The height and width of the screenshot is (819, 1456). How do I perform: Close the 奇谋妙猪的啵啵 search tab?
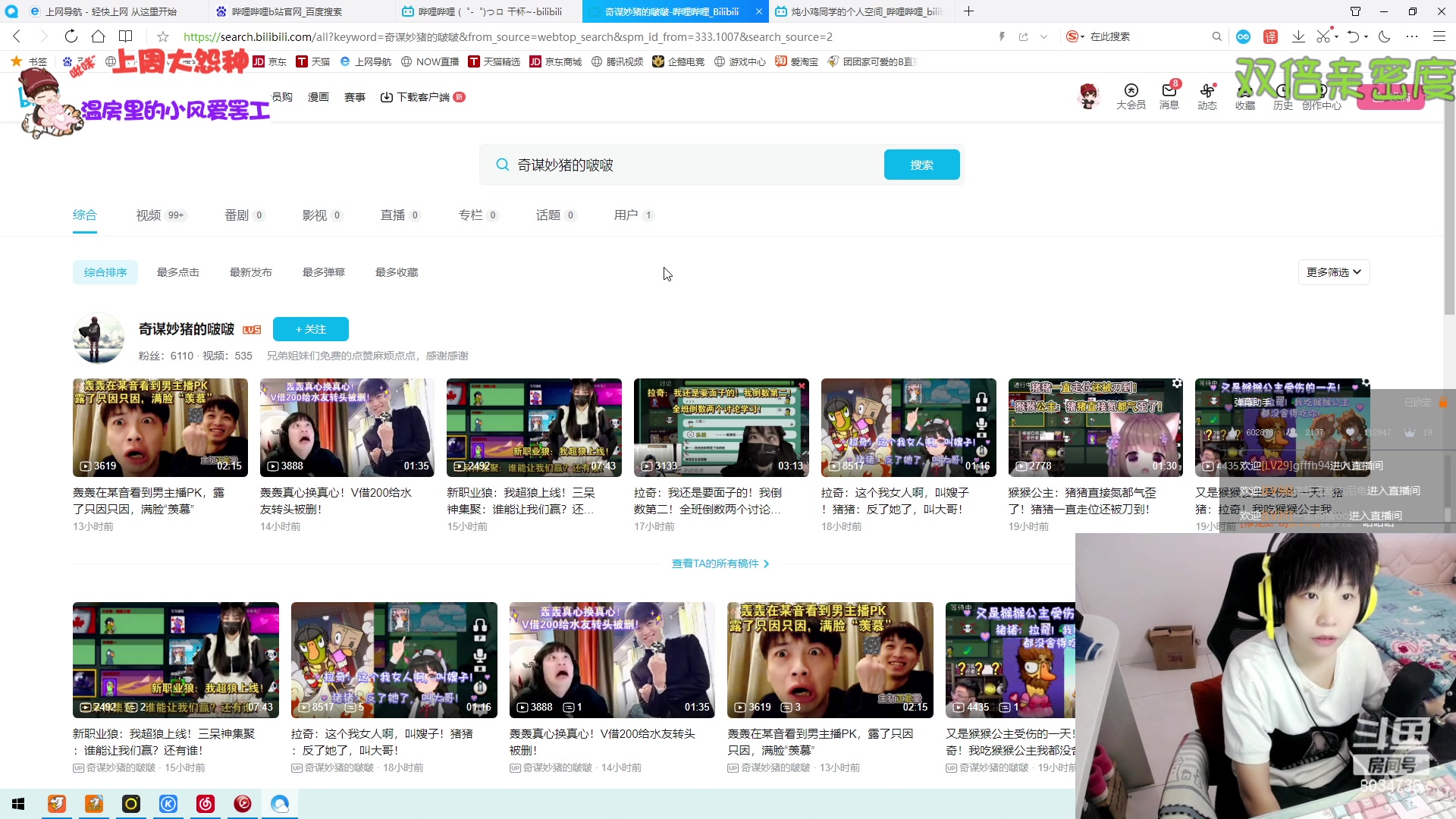click(759, 11)
